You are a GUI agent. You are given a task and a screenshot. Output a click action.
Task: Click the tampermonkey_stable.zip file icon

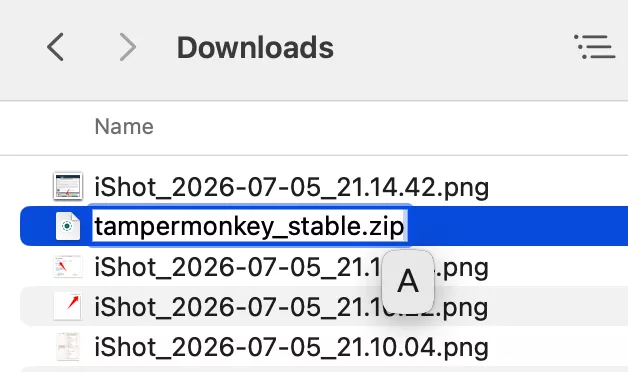tap(68, 226)
